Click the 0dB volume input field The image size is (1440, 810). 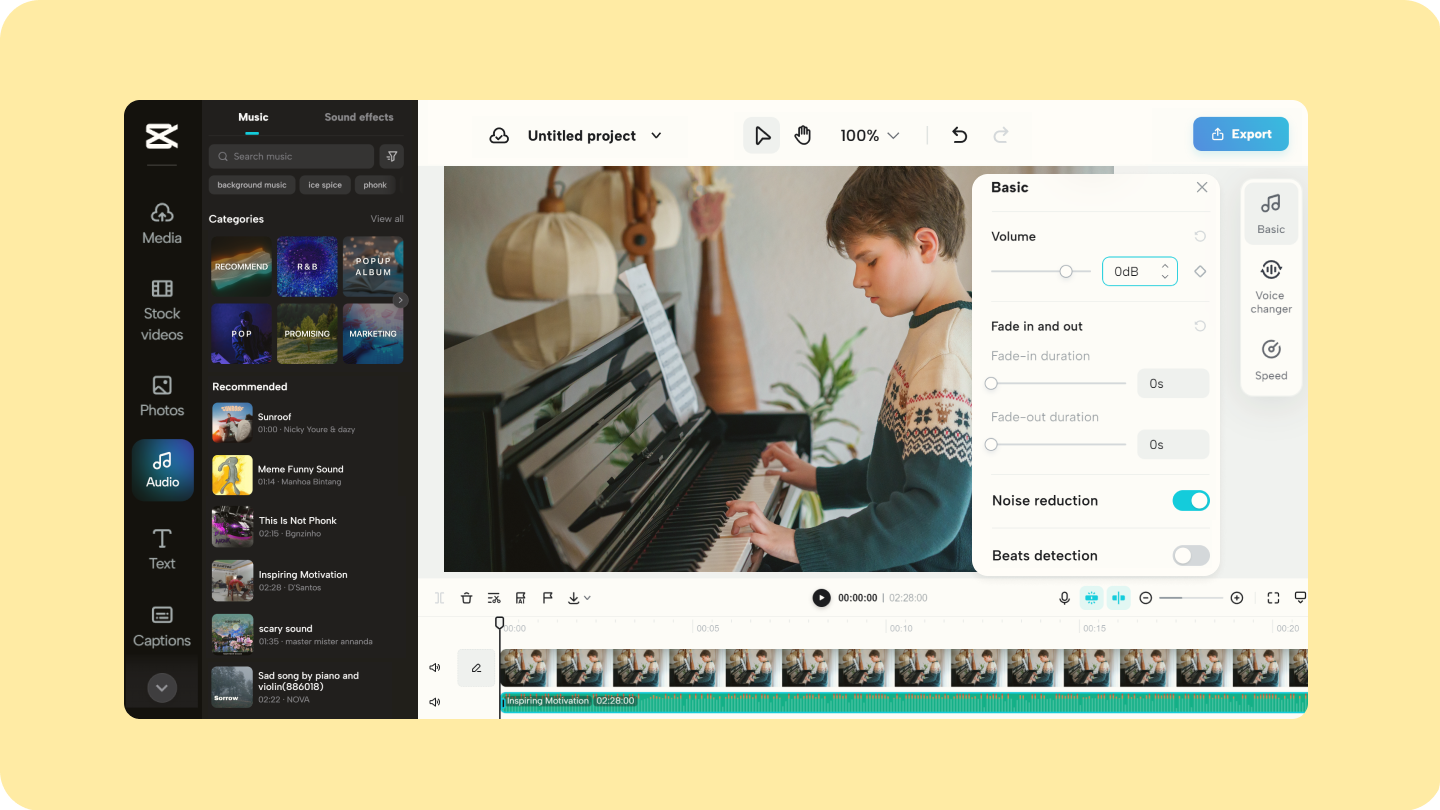pos(1140,271)
